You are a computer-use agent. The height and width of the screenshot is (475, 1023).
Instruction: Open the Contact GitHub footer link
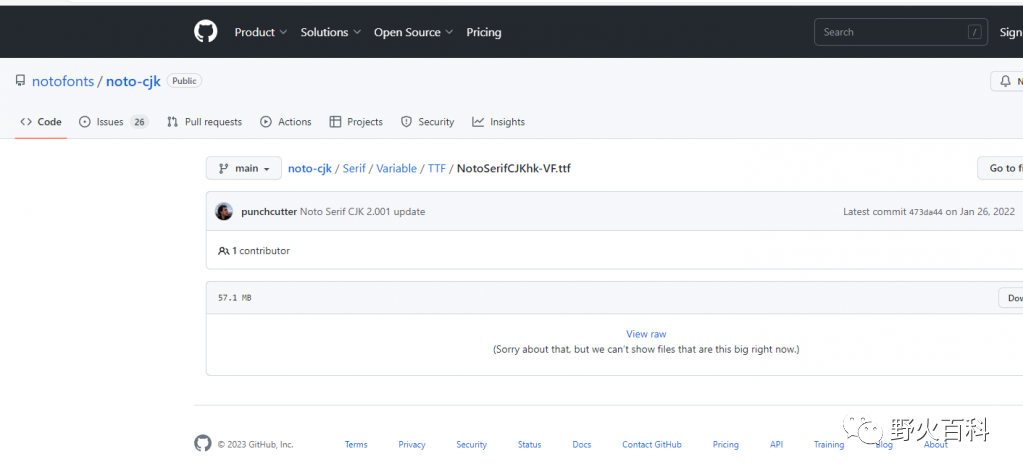pyautogui.click(x=652, y=444)
